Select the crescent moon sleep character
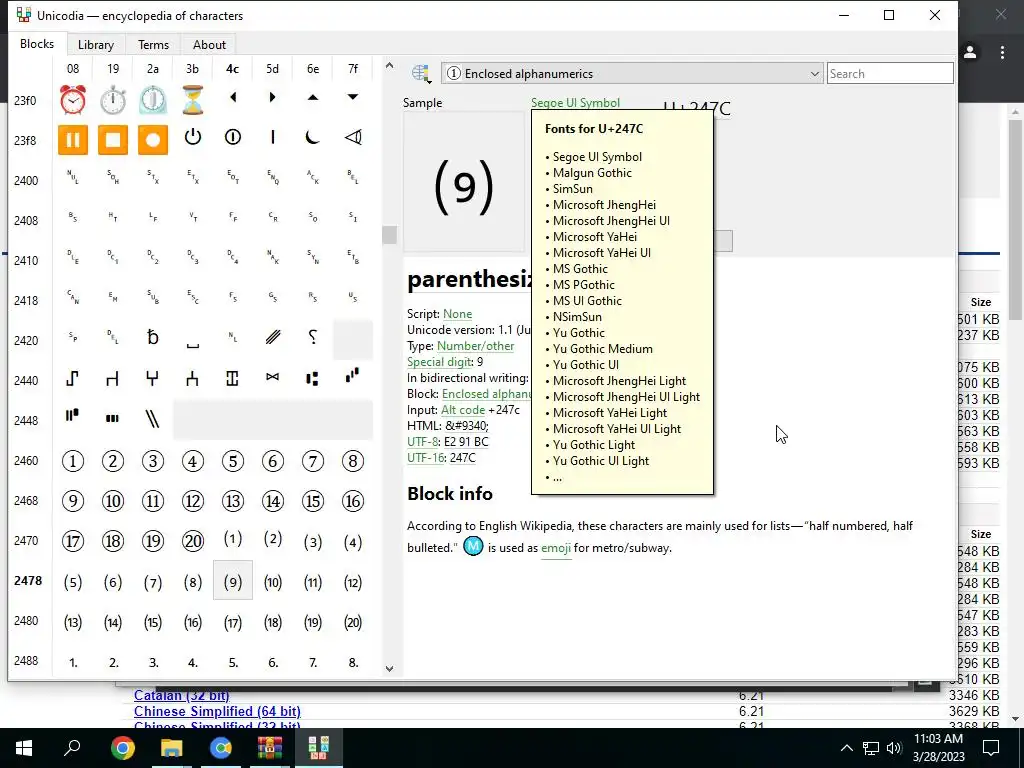Image resolution: width=1024 pixels, height=768 pixels. point(313,136)
